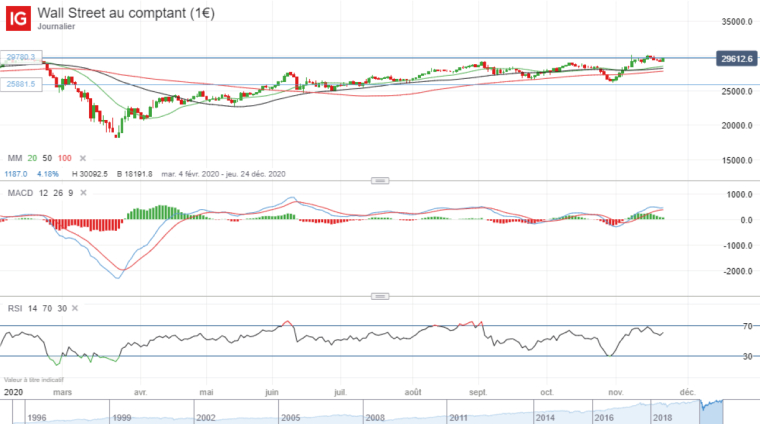This screenshot has width=760, height=424.
Task: Grab the divider handle above the RSI panel
Action: [380, 296]
